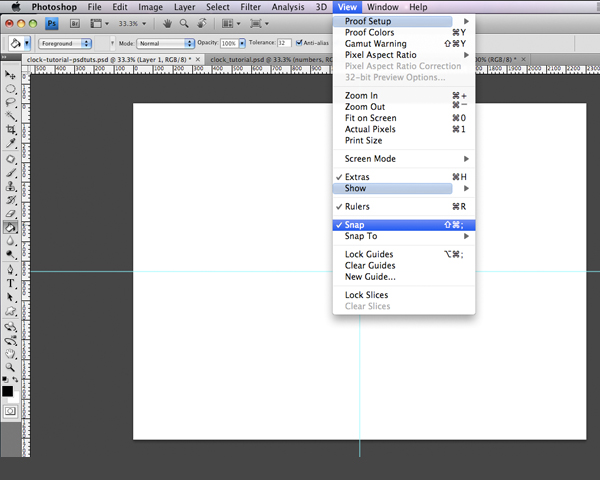Select the Crop tool
This screenshot has height=480, width=600.
point(11,130)
